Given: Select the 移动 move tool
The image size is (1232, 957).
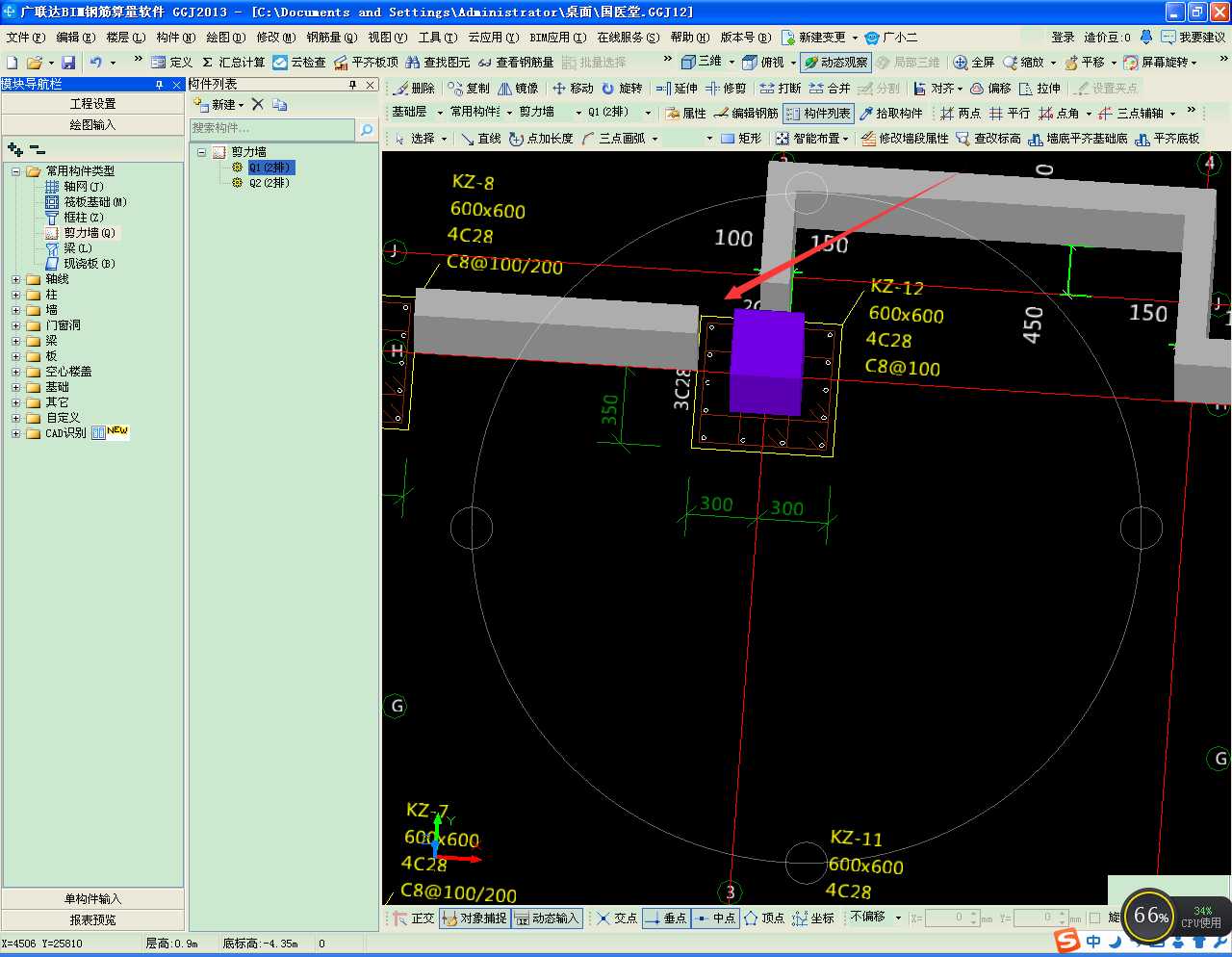Looking at the screenshot, I should tap(573, 89).
